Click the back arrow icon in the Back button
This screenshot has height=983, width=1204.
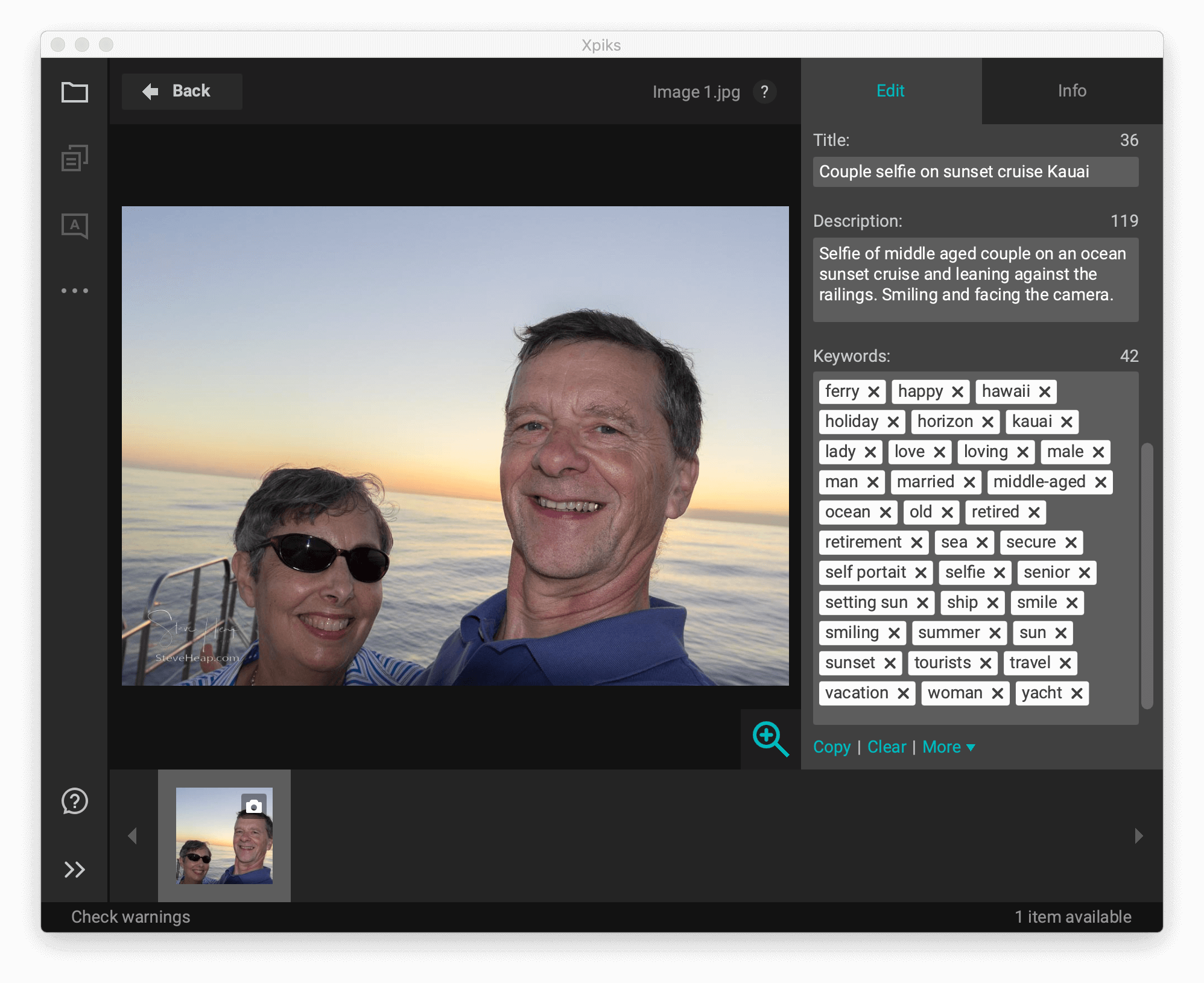(x=150, y=90)
